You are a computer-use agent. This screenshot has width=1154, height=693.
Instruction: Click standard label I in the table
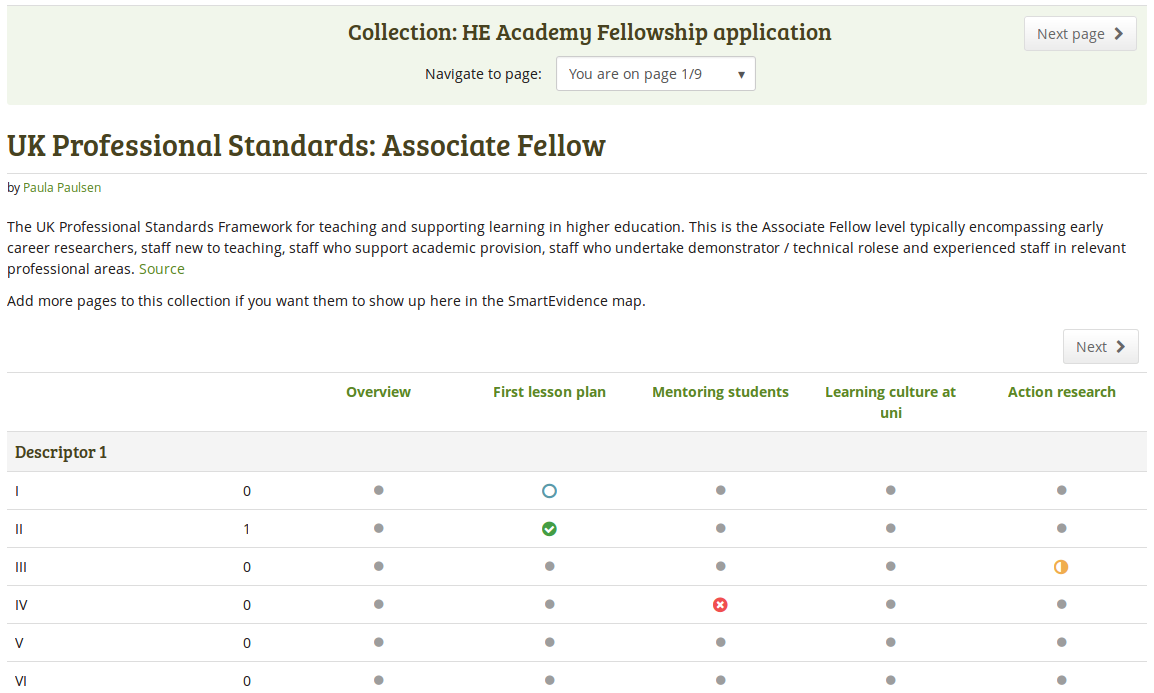[x=17, y=491]
